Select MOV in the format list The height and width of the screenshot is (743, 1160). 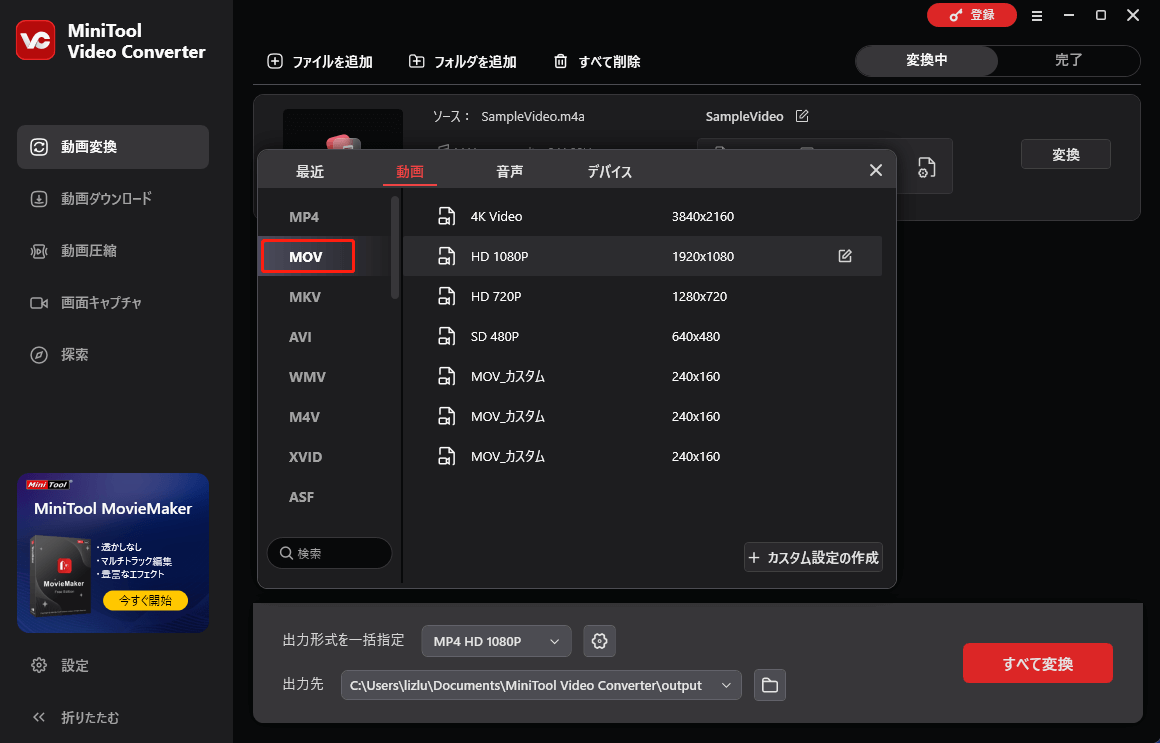click(x=306, y=257)
